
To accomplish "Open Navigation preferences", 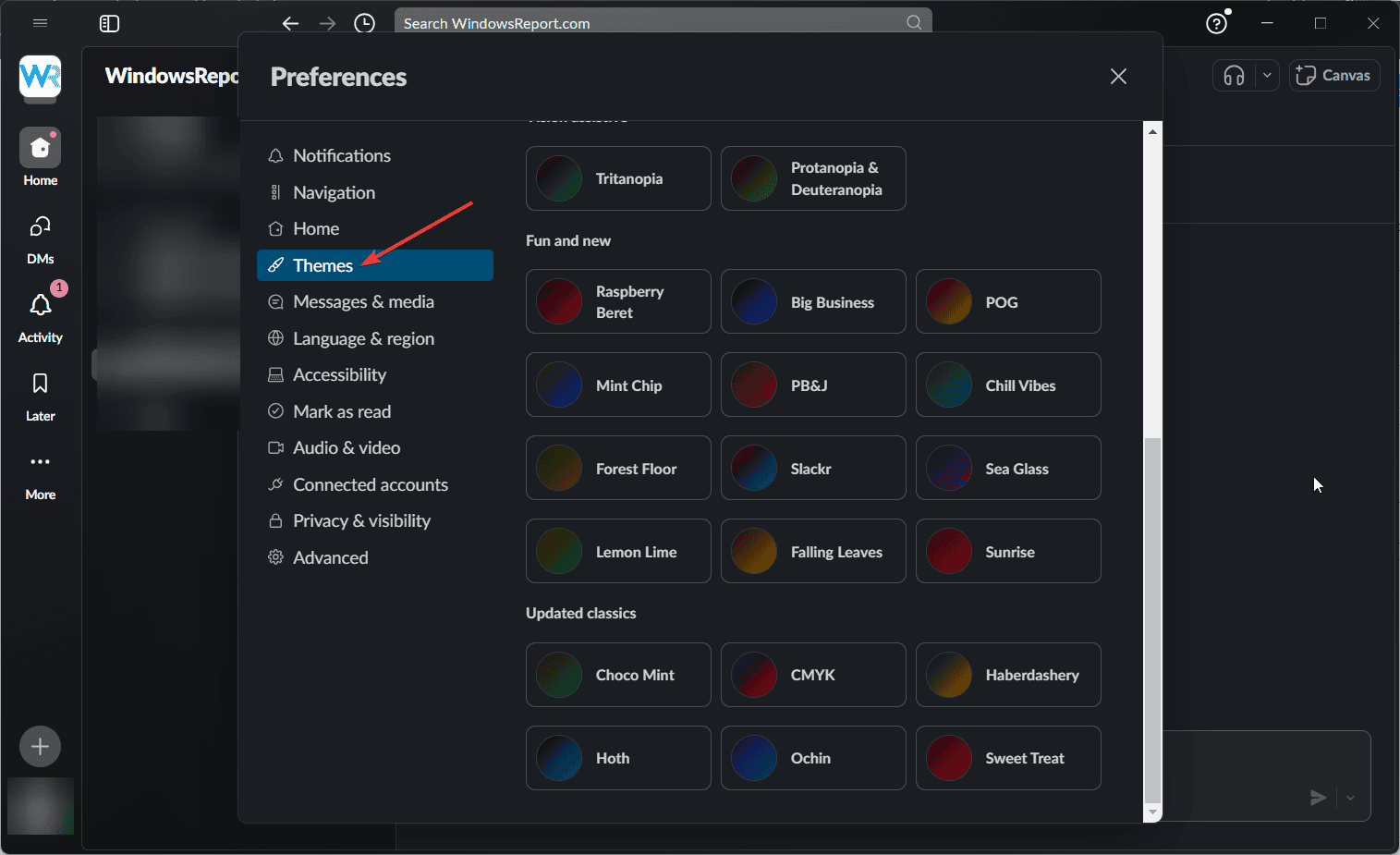I will click(x=375, y=192).
